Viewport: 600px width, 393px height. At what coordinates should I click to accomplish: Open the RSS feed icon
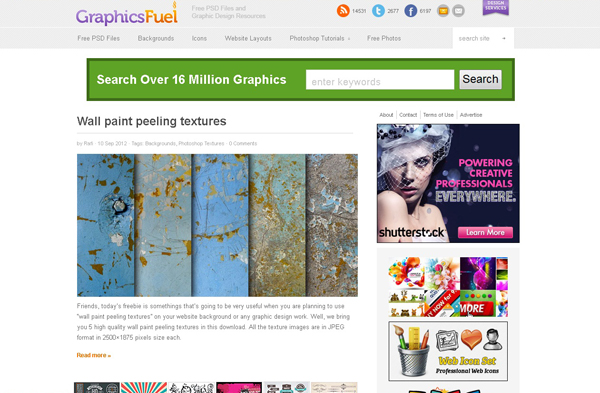[x=343, y=11]
